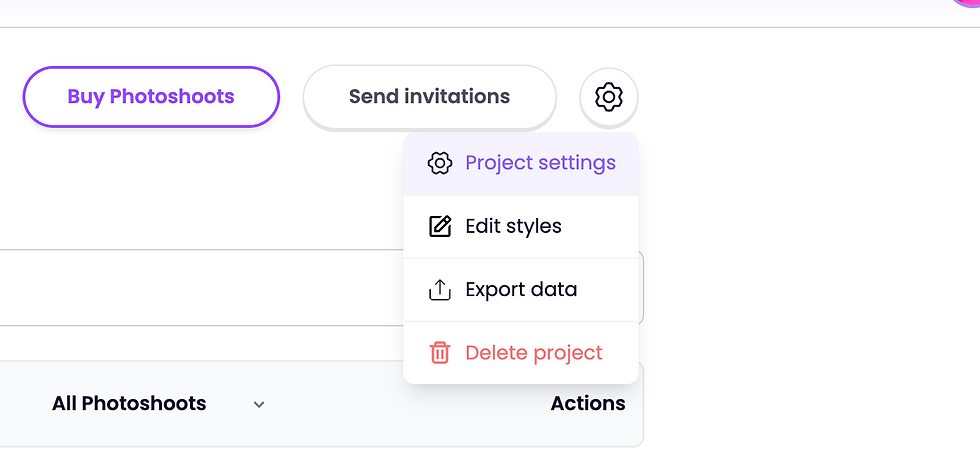Open the gear settings button beside Send invitations
This screenshot has width=980, height=467.
tap(608, 97)
